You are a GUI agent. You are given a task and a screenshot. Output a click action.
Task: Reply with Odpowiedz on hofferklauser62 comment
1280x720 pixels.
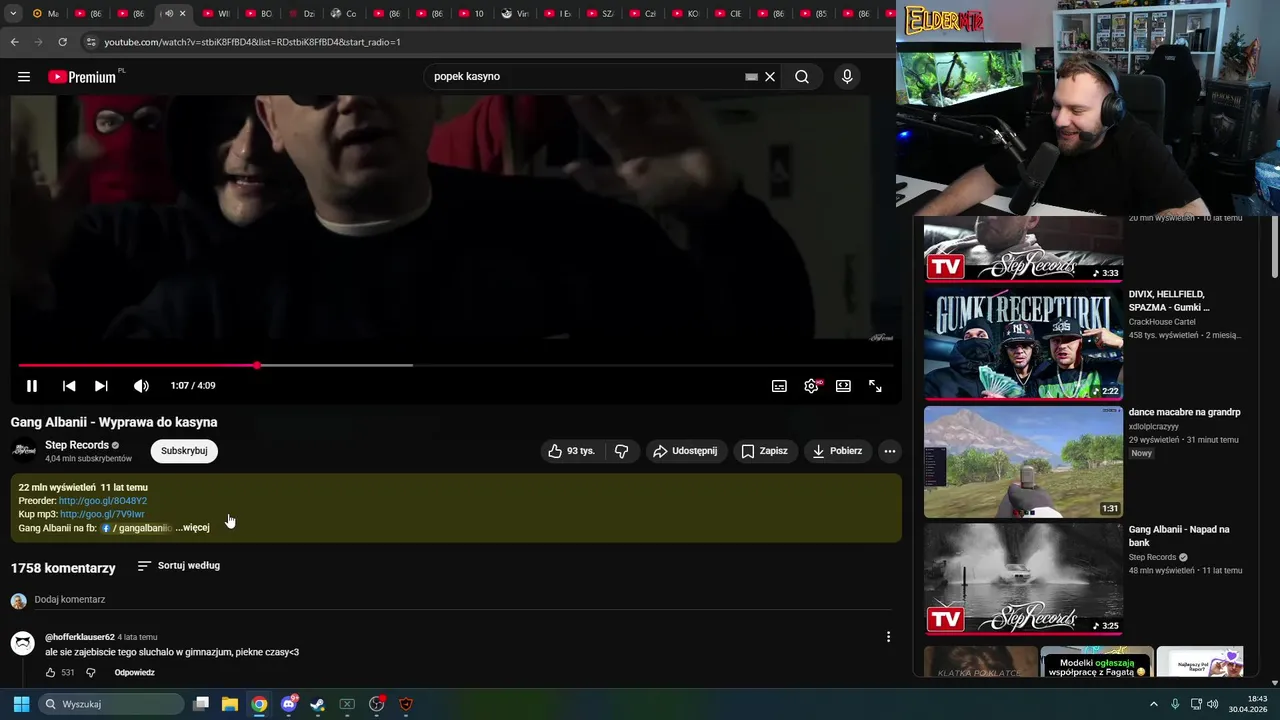pyautogui.click(x=134, y=673)
